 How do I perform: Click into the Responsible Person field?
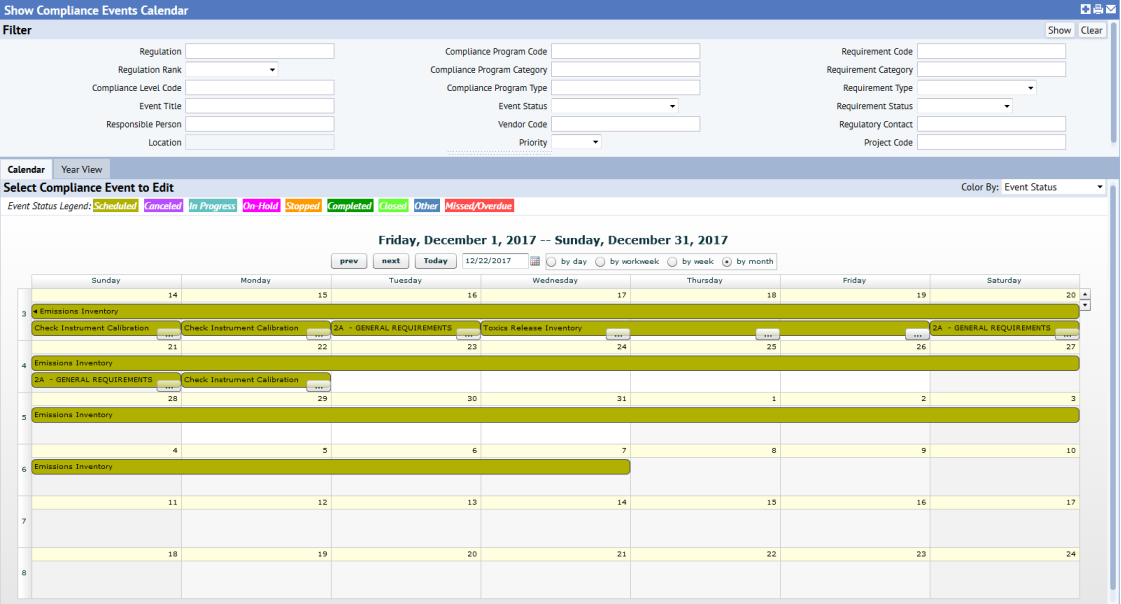coord(260,124)
